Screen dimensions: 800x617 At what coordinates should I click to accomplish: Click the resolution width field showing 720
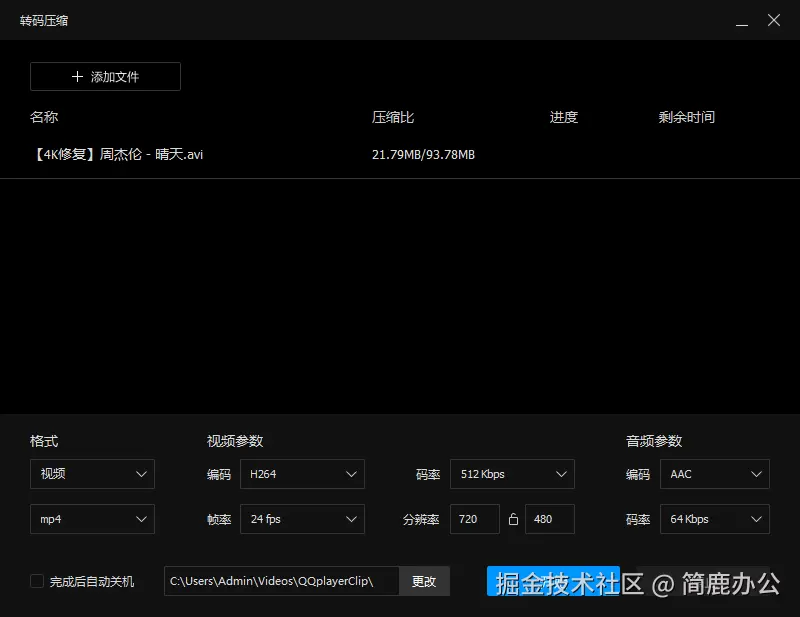point(474,519)
